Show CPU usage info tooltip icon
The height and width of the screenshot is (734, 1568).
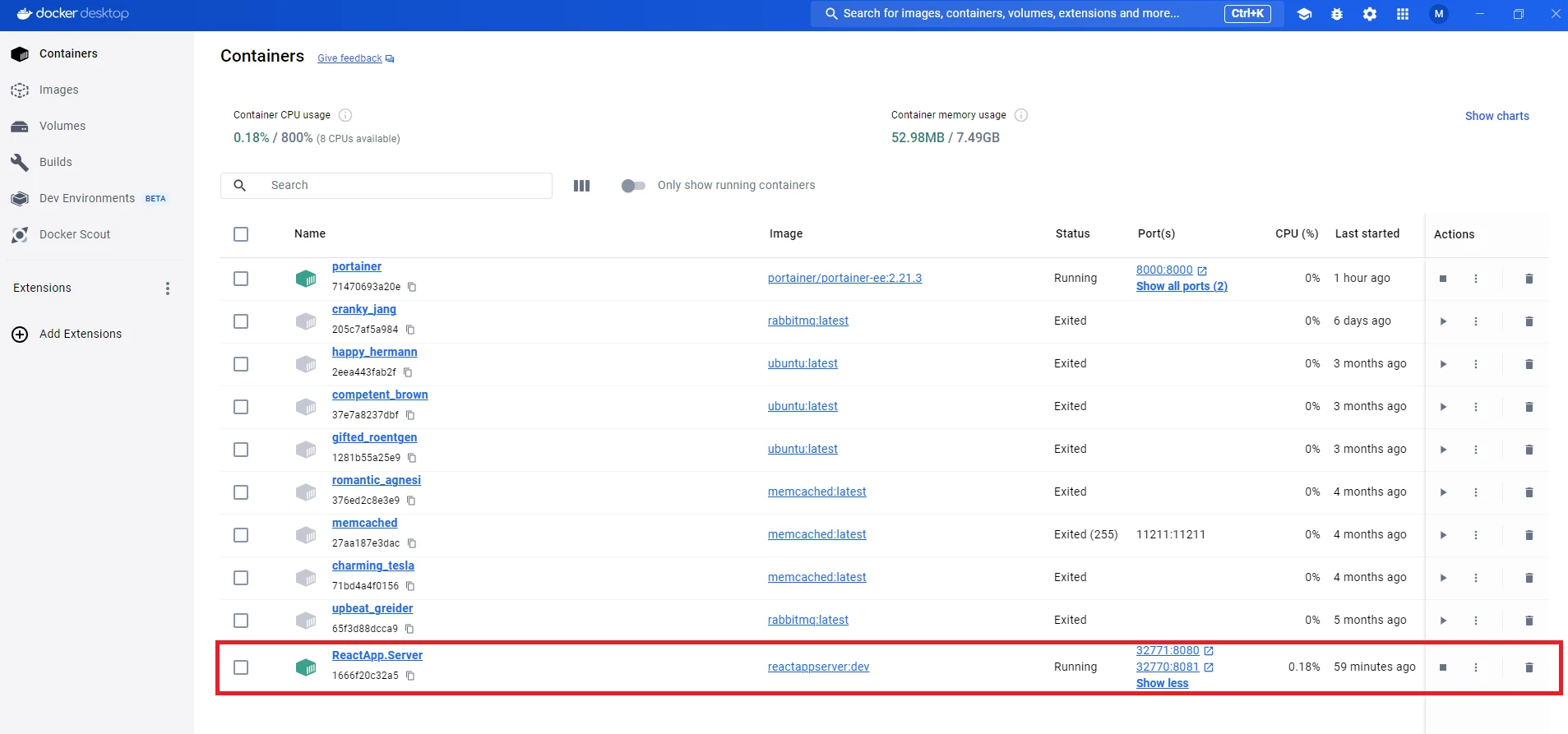click(345, 115)
